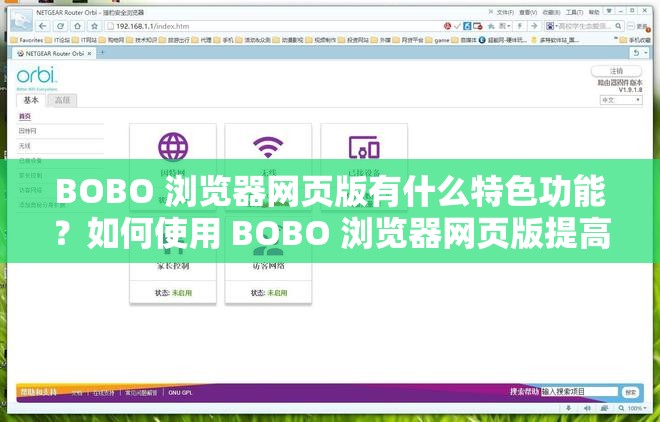660x422 pixels.
Task: Open the 查看(V) menu
Action: [528, 13]
